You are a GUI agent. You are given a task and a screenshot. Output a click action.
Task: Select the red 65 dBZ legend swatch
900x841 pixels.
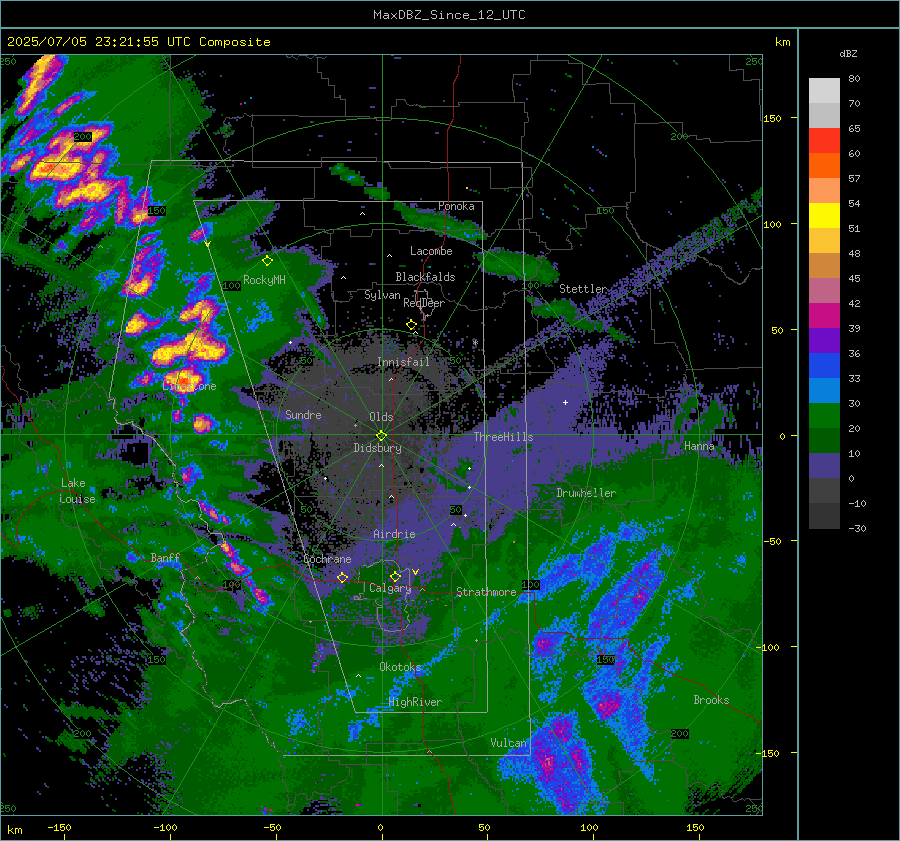[824, 140]
